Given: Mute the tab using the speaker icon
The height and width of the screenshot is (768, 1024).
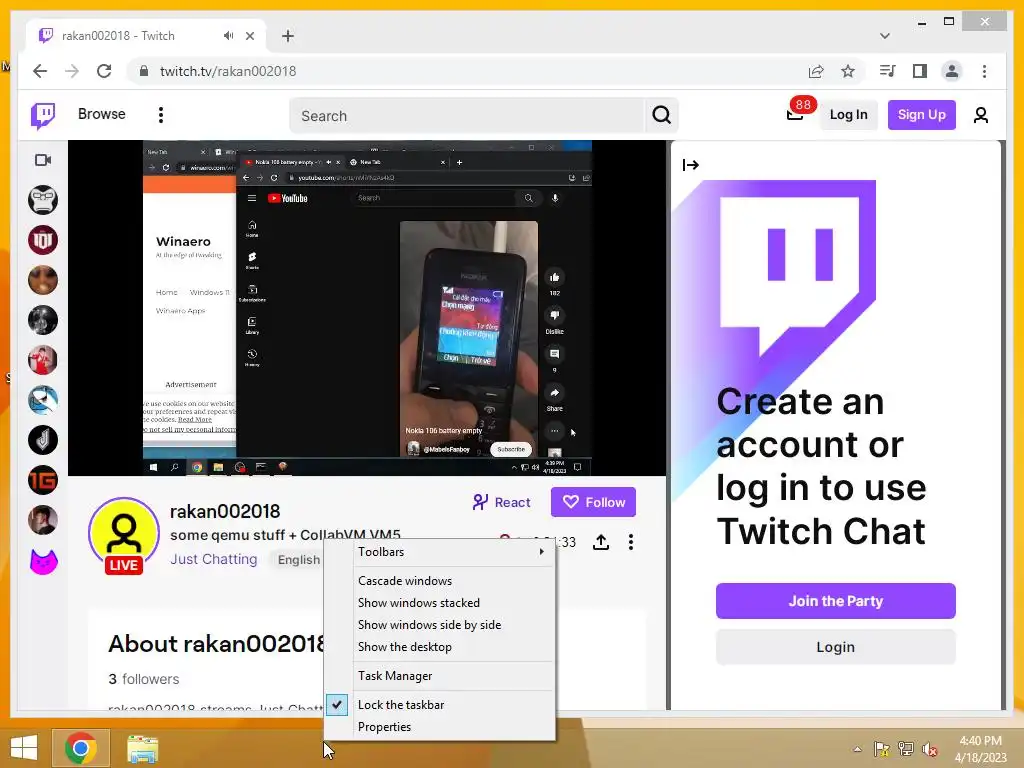Looking at the screenshot, I should pos(228,36).
